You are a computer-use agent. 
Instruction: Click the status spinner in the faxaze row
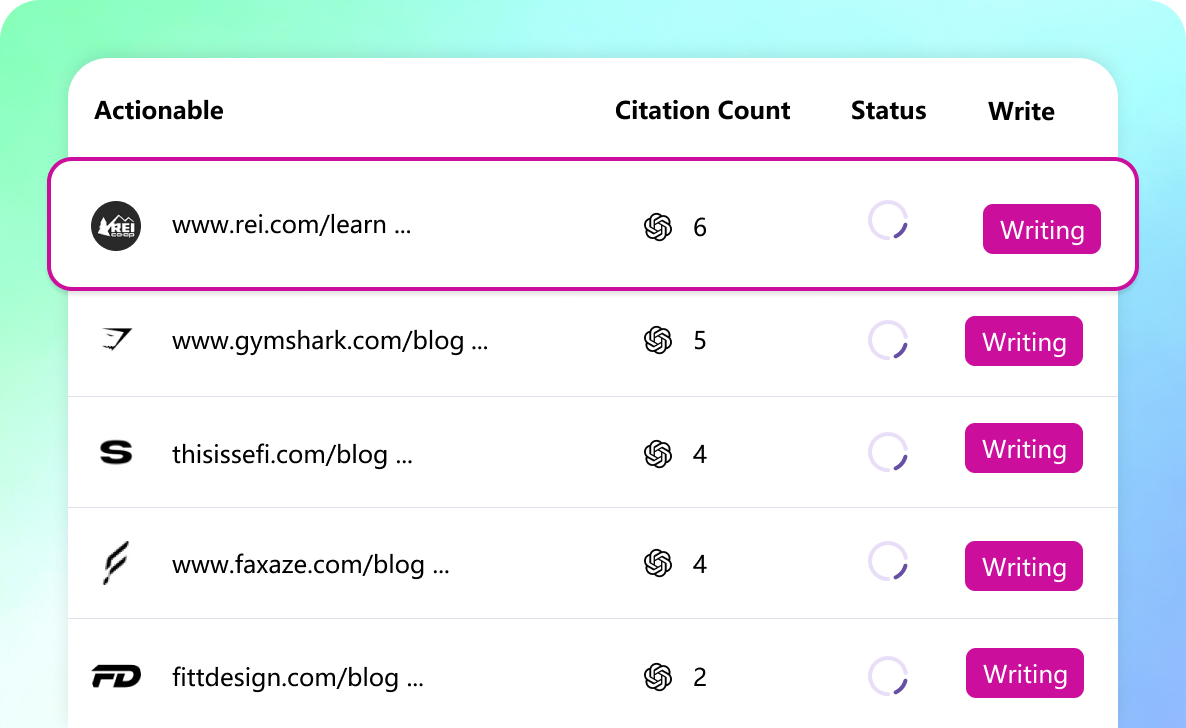click(888, 562)
